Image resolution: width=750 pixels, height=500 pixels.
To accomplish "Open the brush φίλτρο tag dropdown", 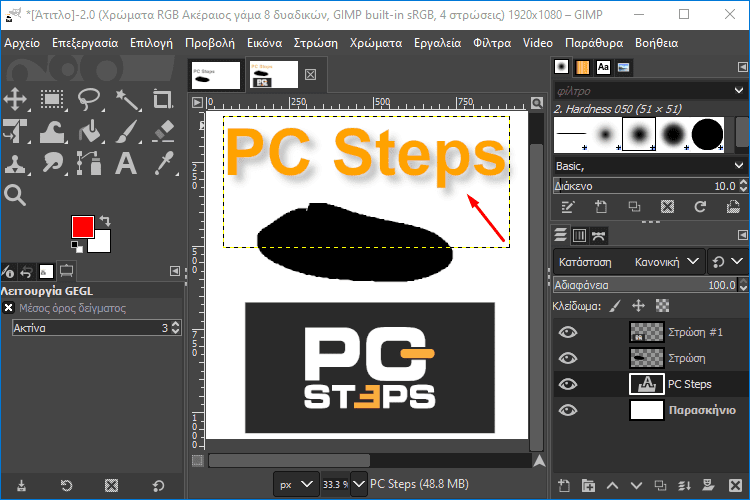I will coord(739,90).
